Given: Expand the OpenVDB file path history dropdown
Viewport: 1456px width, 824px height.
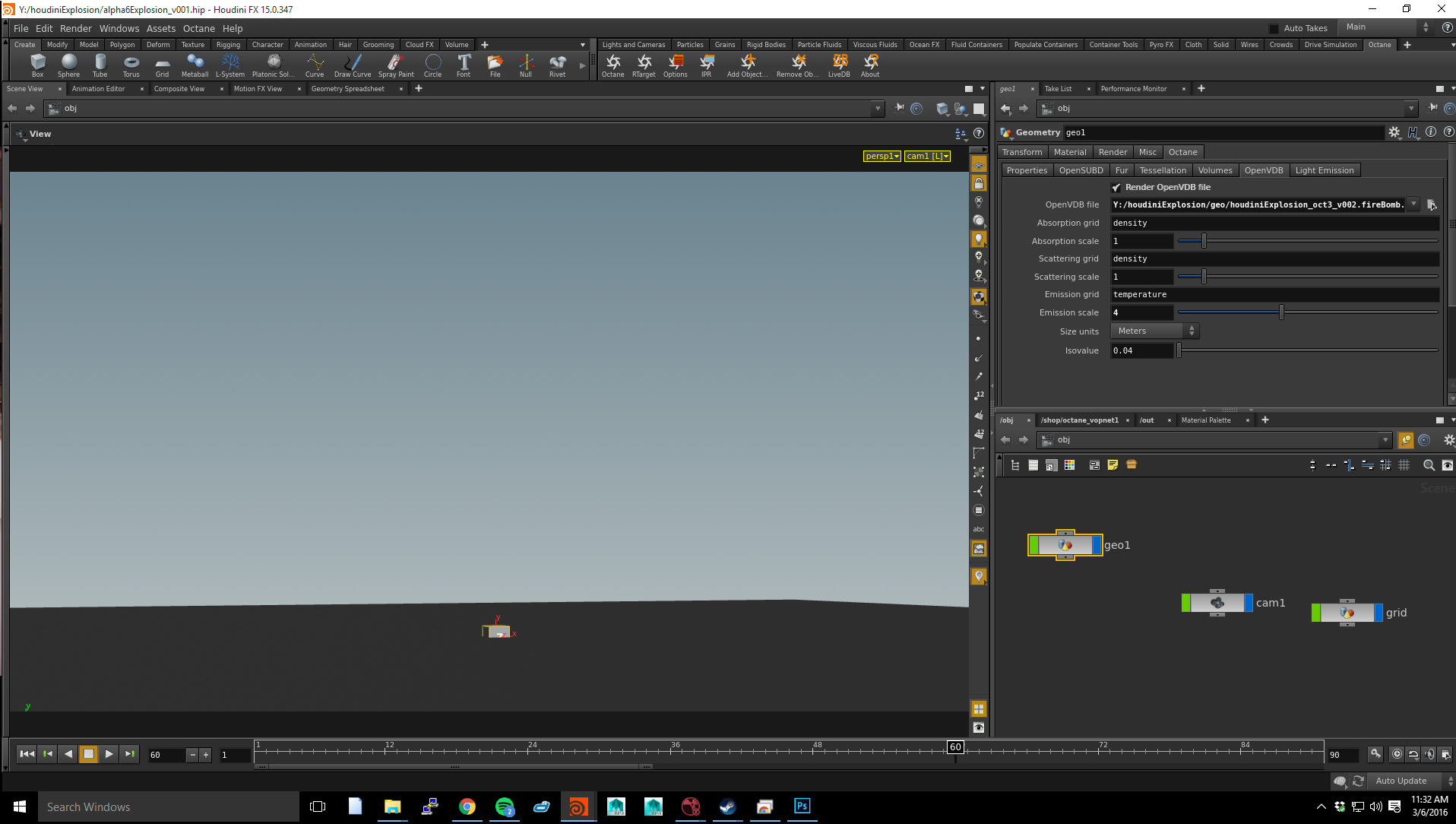Looking at the screenshot, I should pos(1413,204).
